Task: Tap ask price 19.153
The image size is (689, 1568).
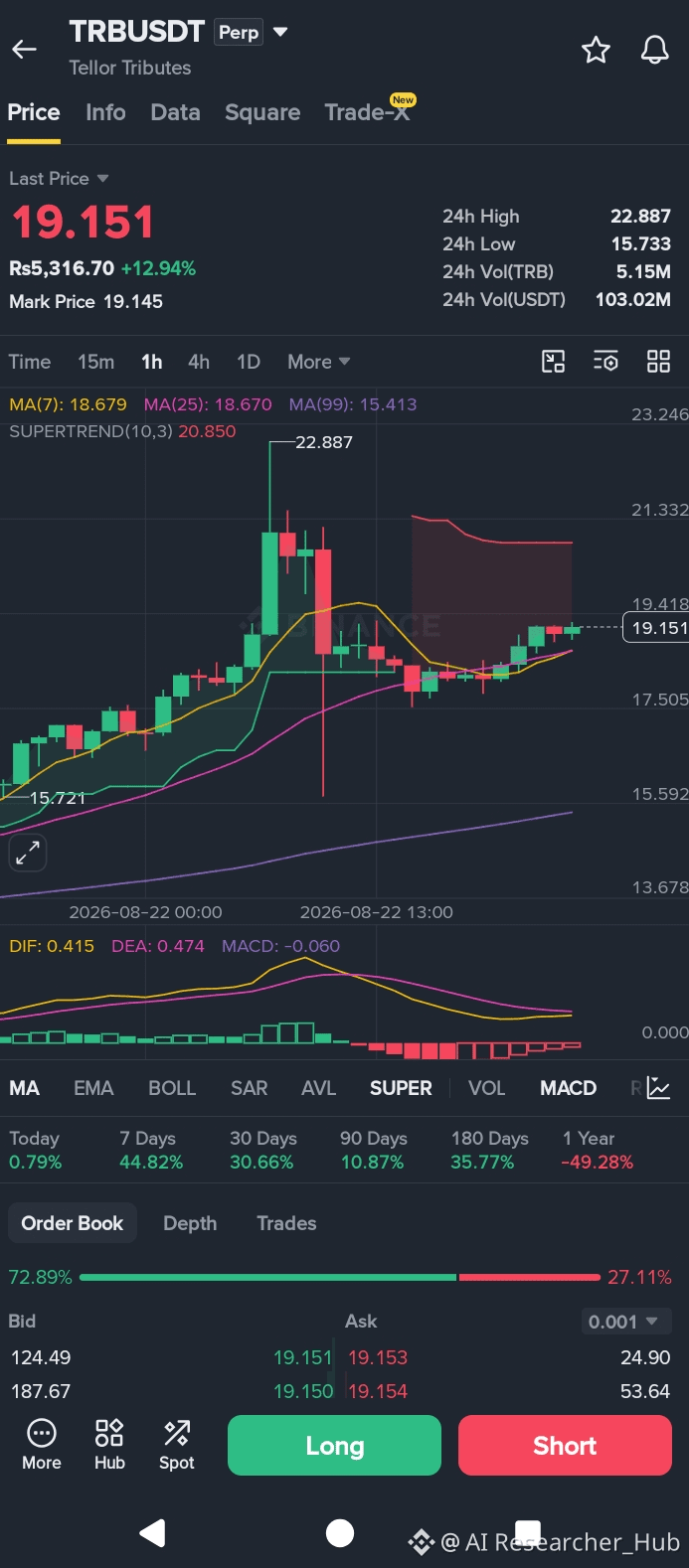Action: 378,1357
